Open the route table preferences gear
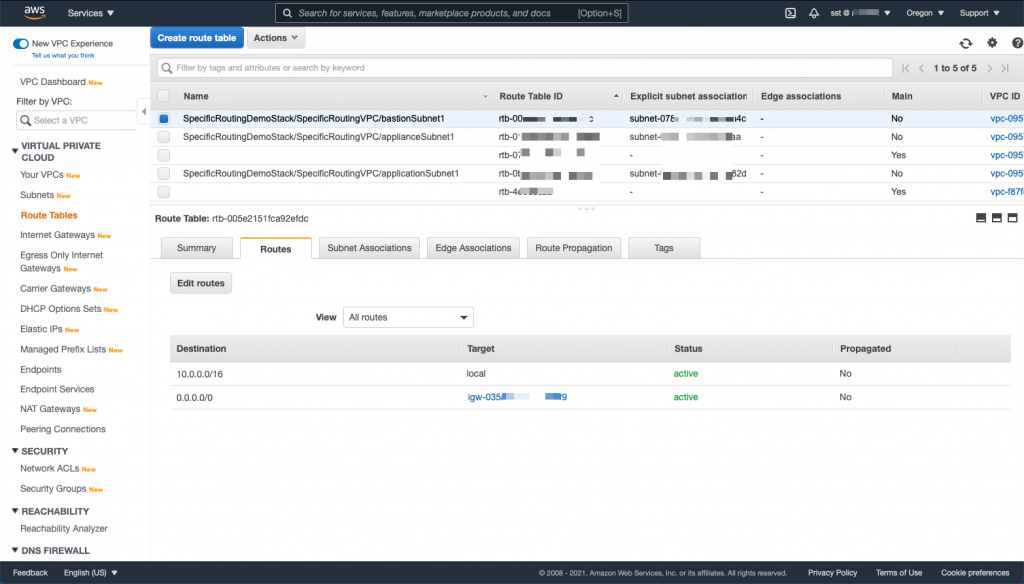 [992, 43]
